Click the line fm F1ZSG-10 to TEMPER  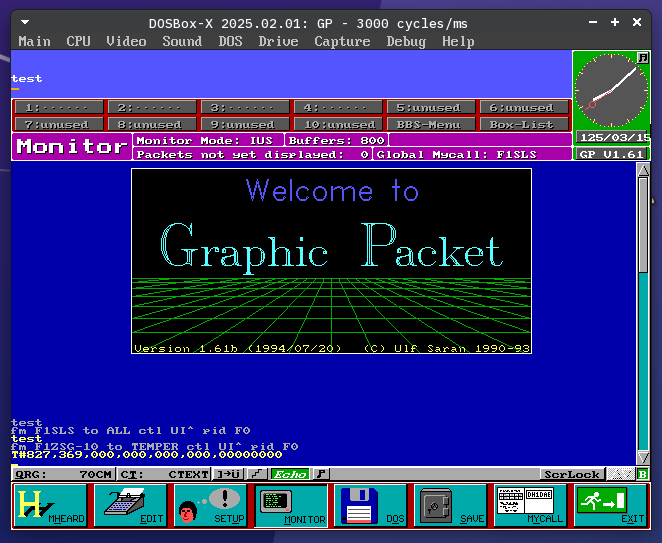click(155, 446)
